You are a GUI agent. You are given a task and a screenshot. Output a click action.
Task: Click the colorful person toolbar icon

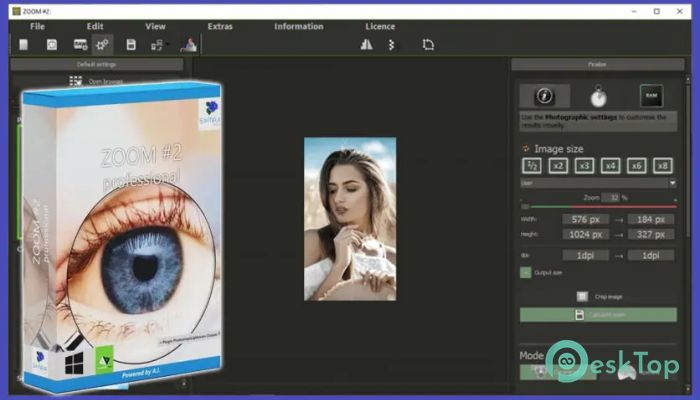point(188,45)
